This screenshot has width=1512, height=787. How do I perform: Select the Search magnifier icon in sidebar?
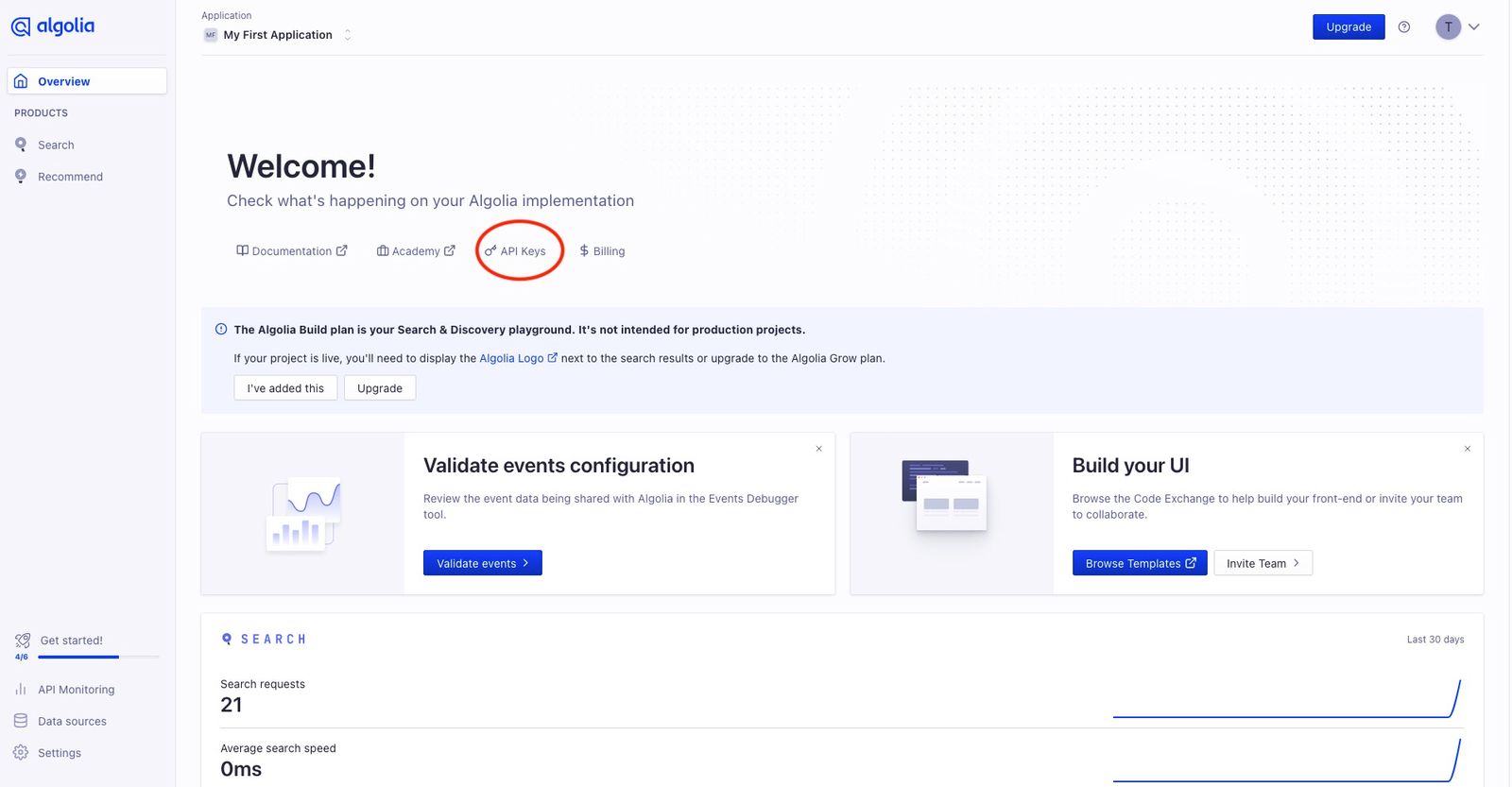21,145
